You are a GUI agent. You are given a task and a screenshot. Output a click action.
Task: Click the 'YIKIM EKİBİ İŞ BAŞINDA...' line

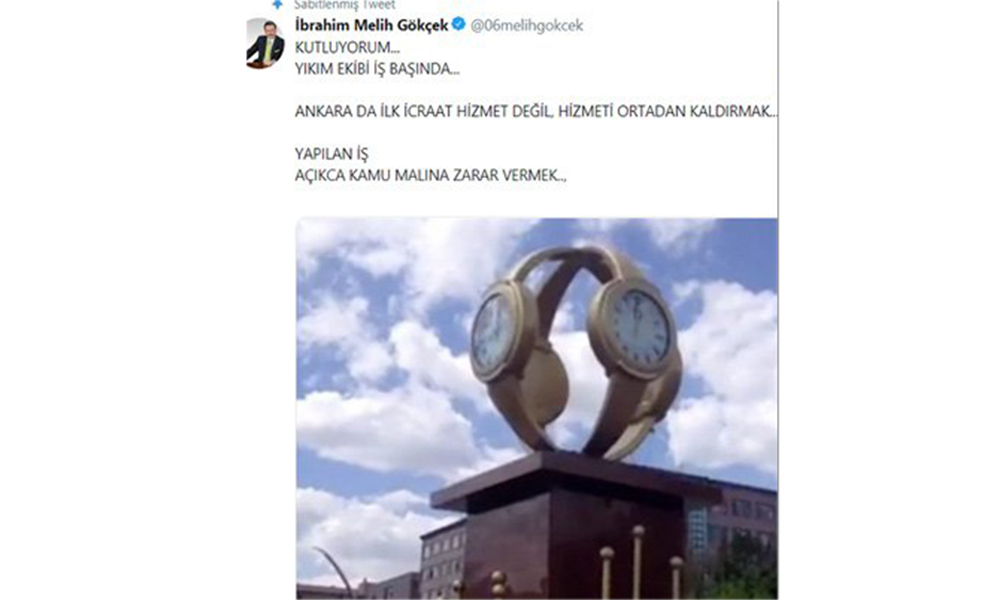coord(377,69)
